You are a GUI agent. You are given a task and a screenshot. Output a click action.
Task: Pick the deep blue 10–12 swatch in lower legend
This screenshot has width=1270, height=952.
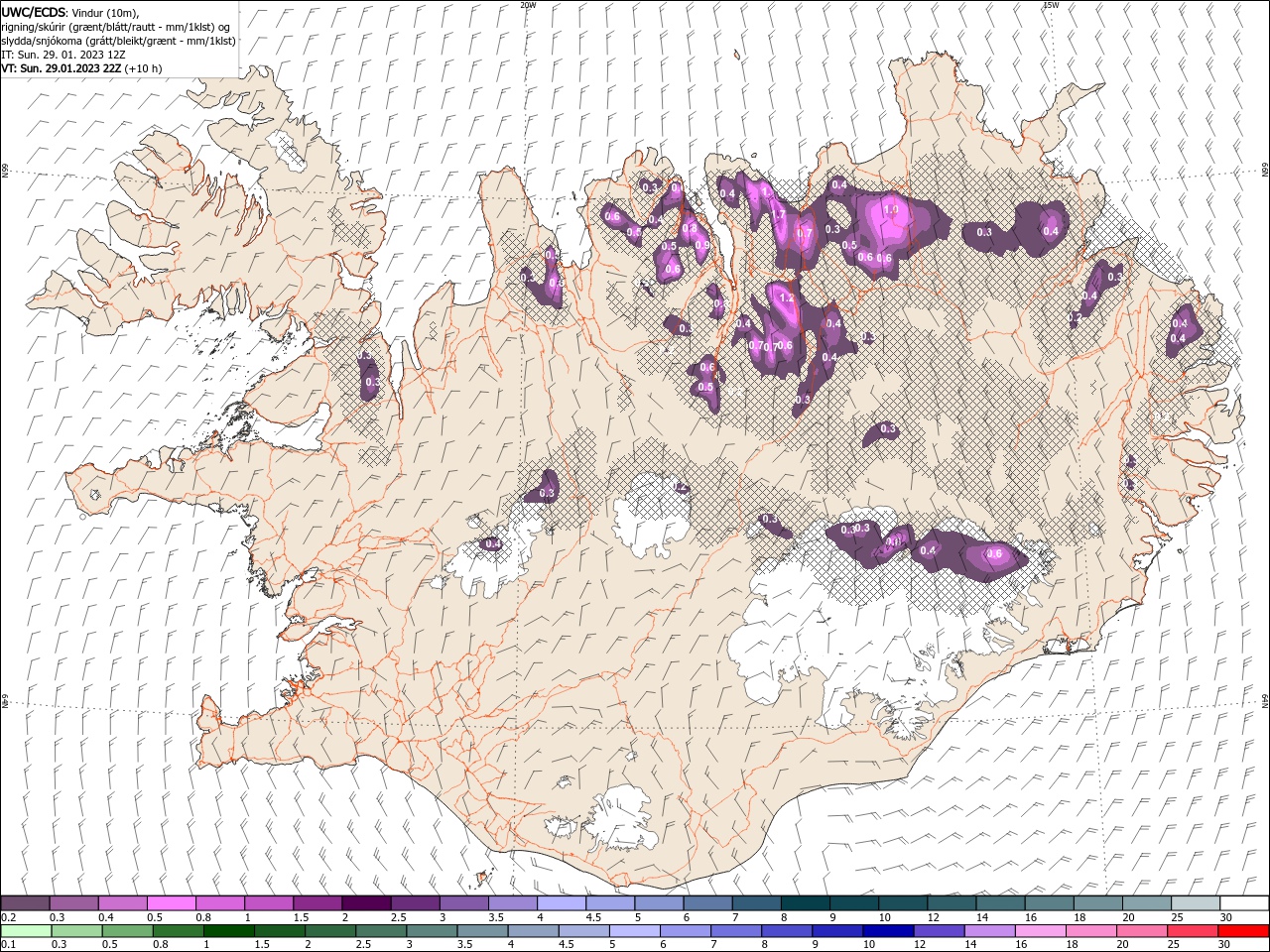887,931
